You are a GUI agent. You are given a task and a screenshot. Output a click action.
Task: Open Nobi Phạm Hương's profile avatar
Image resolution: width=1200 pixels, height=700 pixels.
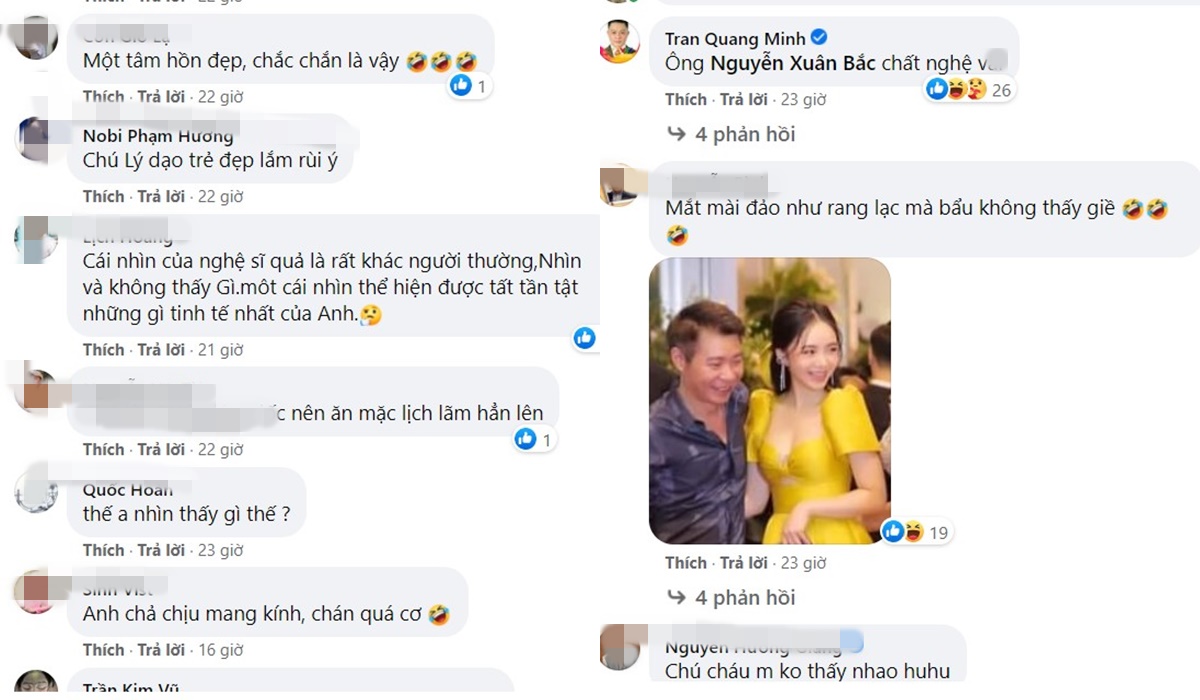35,137
